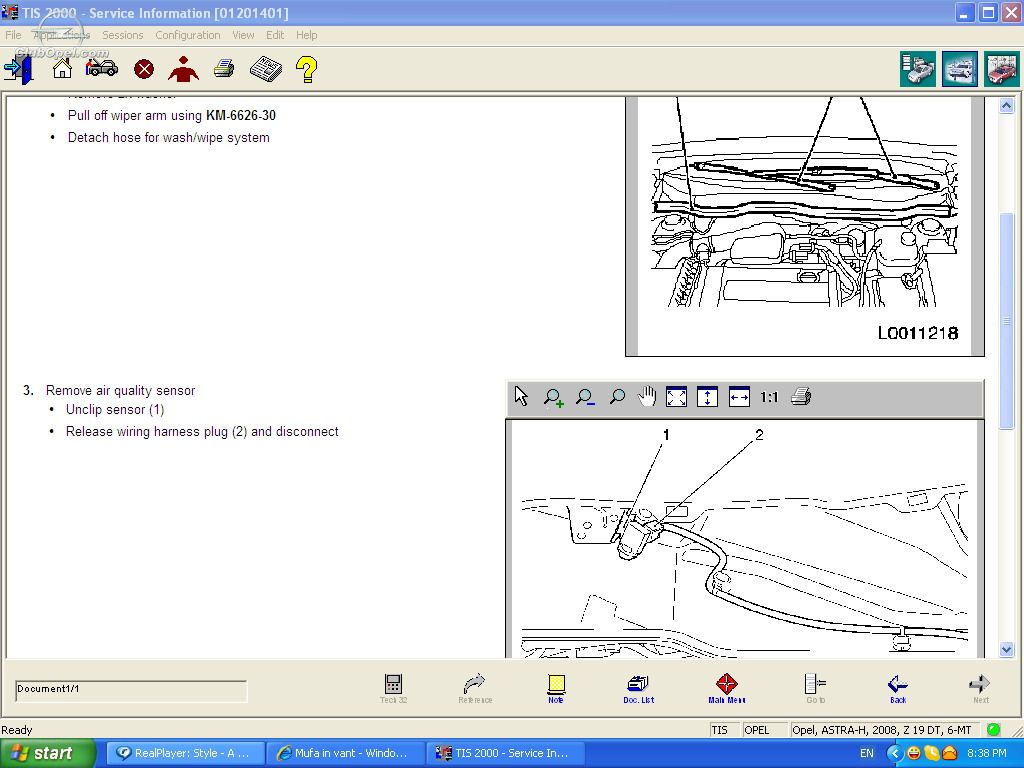This screenshot has width=1024, height=768.
Task: Click the air quality sensor diagram
Action: [x=744, y=539]
